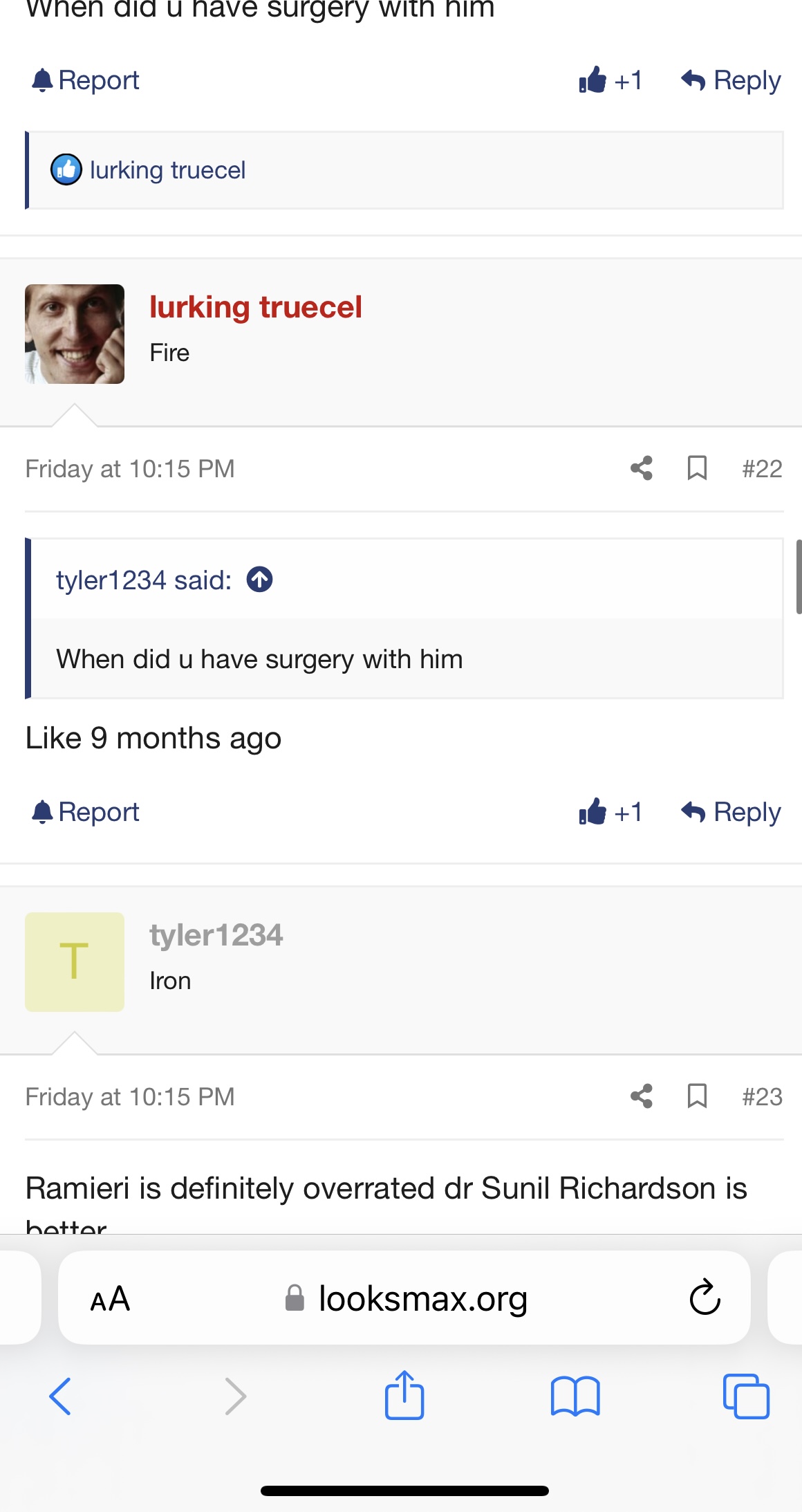Reload the page in Safari
This screenshot has height=1512, width=802.
click(705, 1298)
